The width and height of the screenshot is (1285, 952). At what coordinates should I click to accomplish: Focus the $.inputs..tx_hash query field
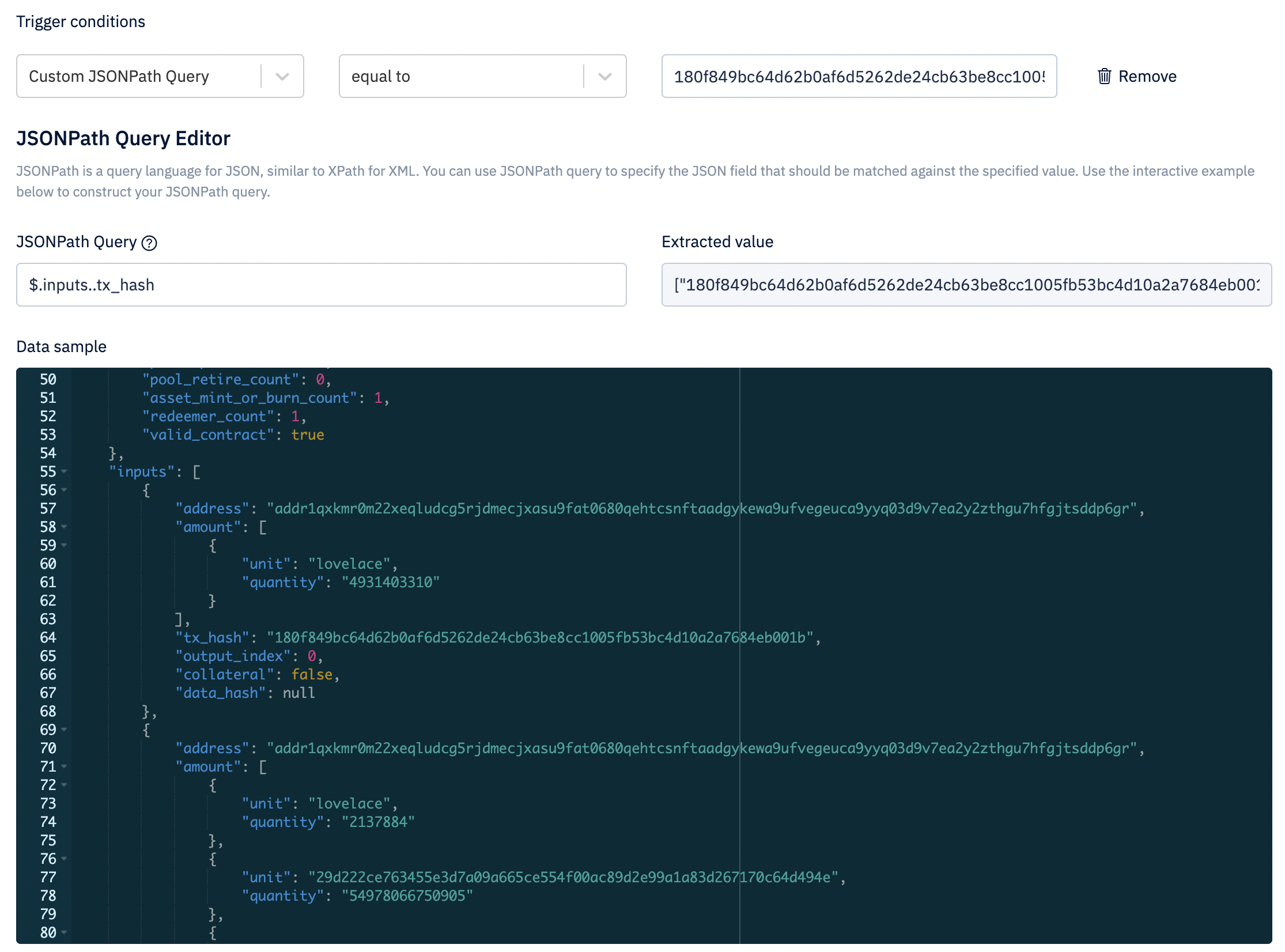pyautogui.click(x=321, y=285)
